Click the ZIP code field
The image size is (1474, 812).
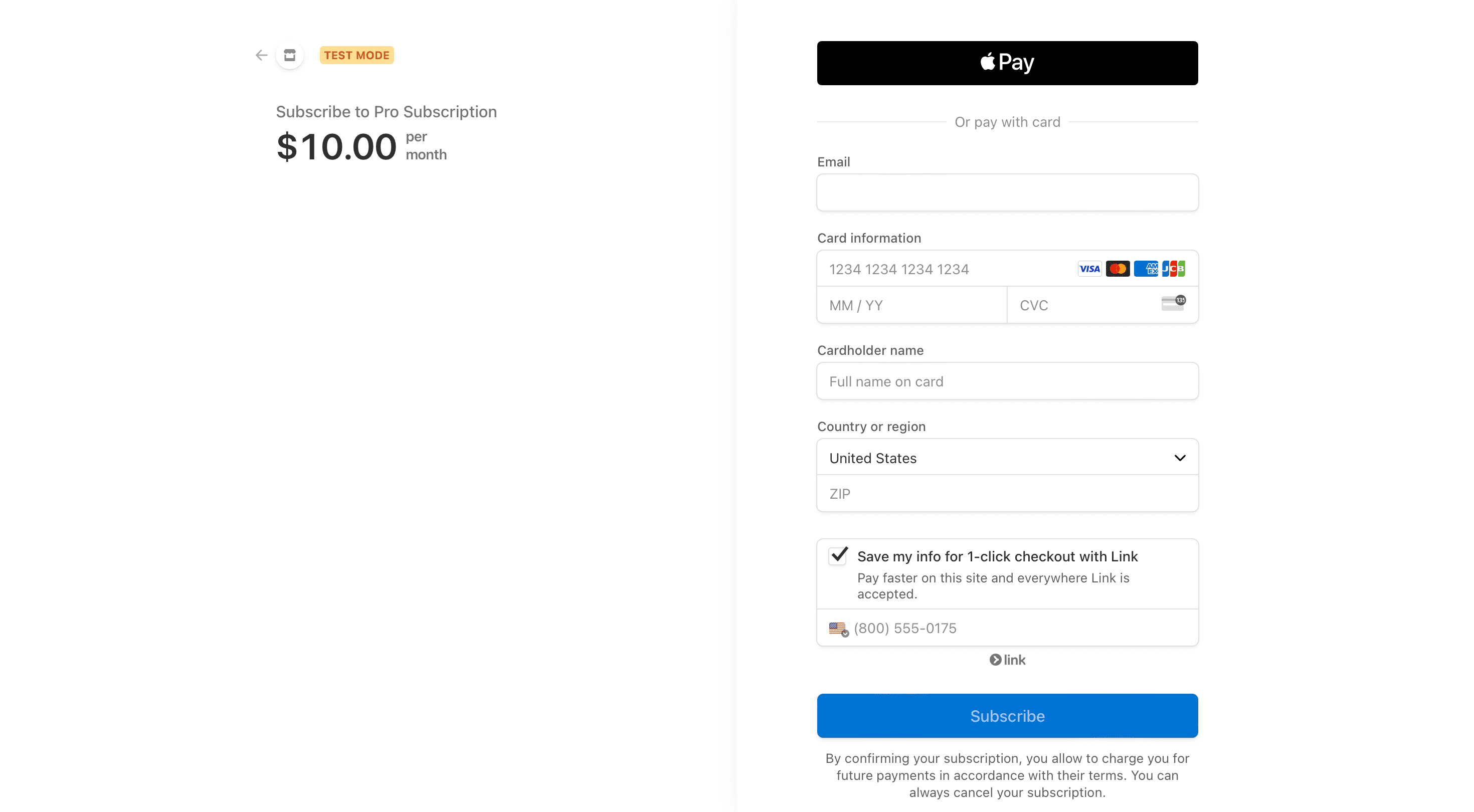point(1007,494)
